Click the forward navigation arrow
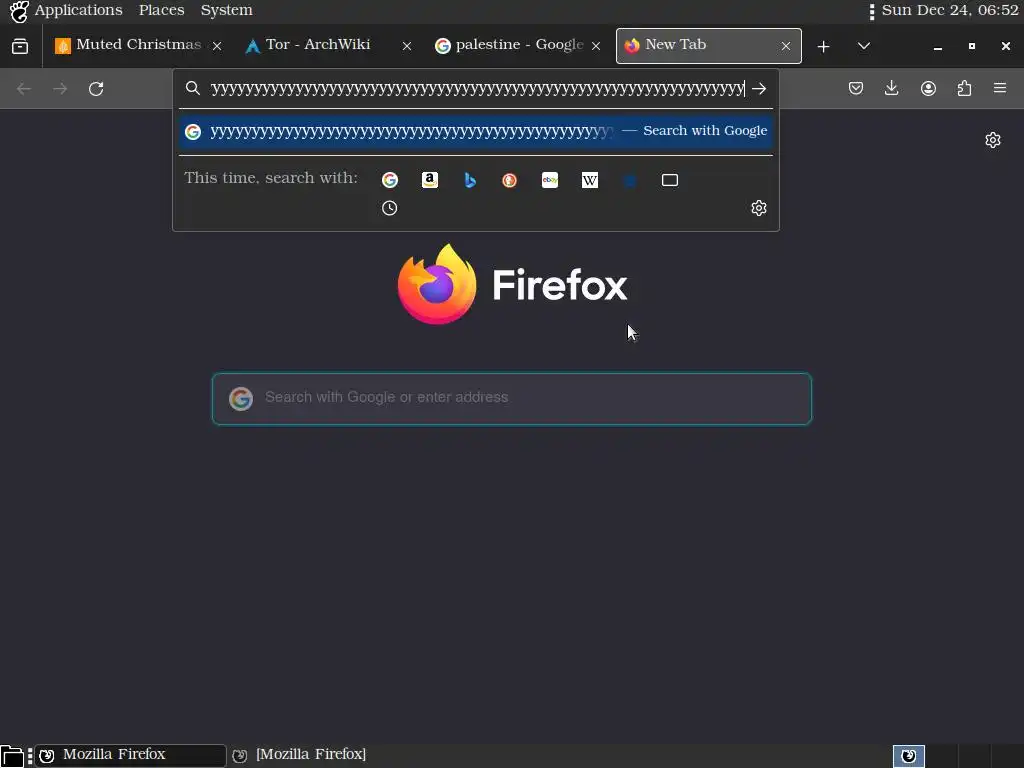Screen dimensions: 1024x768 [60, 89]
